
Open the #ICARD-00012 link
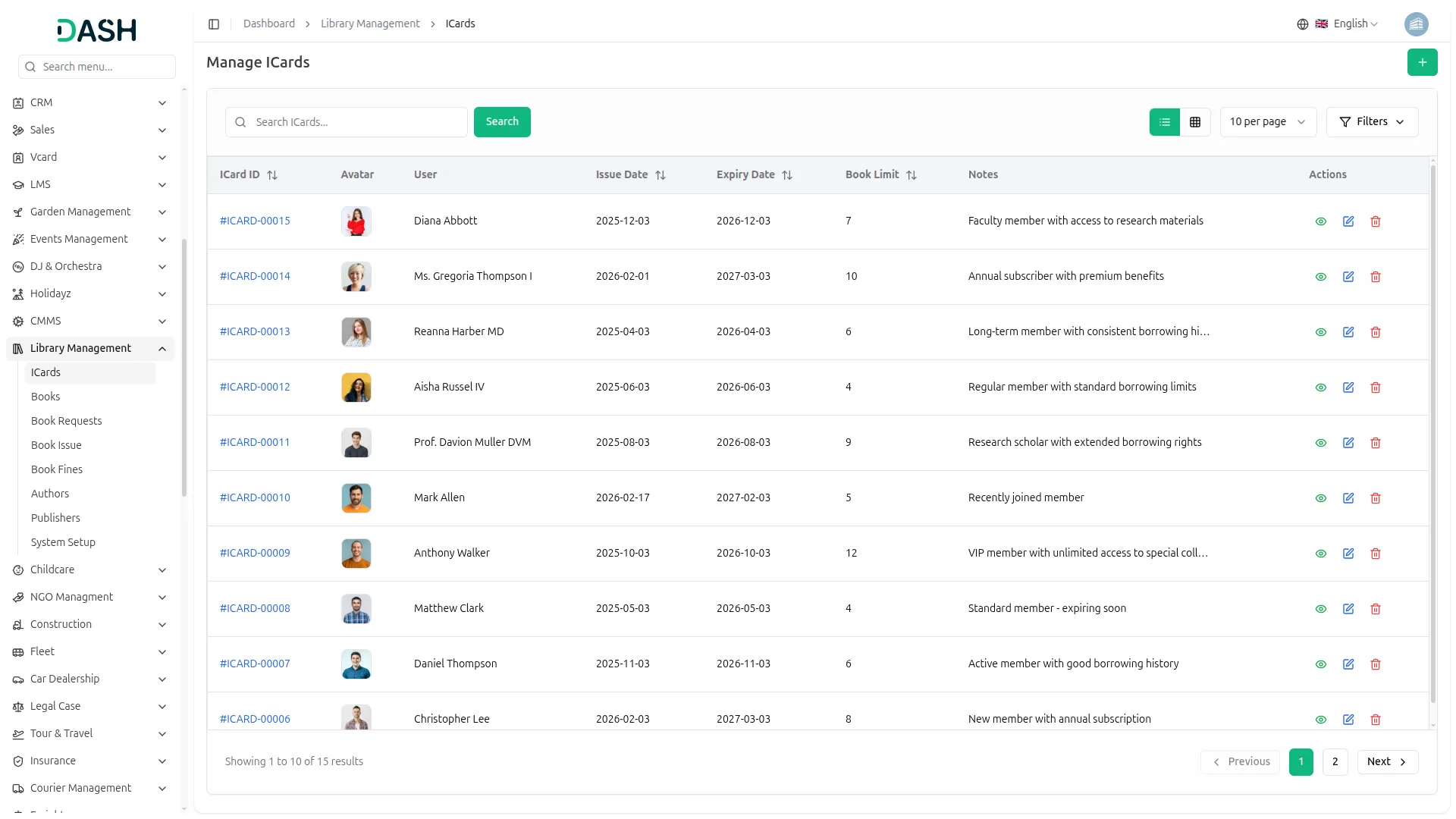point(255,387)
